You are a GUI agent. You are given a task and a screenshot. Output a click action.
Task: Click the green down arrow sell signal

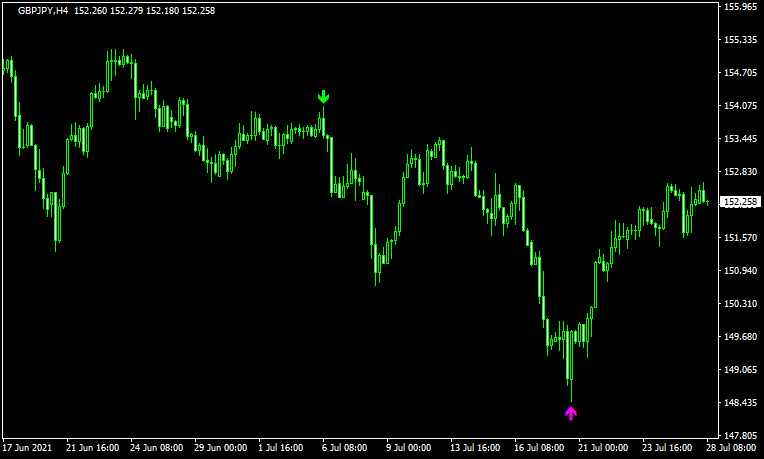[x=323, y=97]
